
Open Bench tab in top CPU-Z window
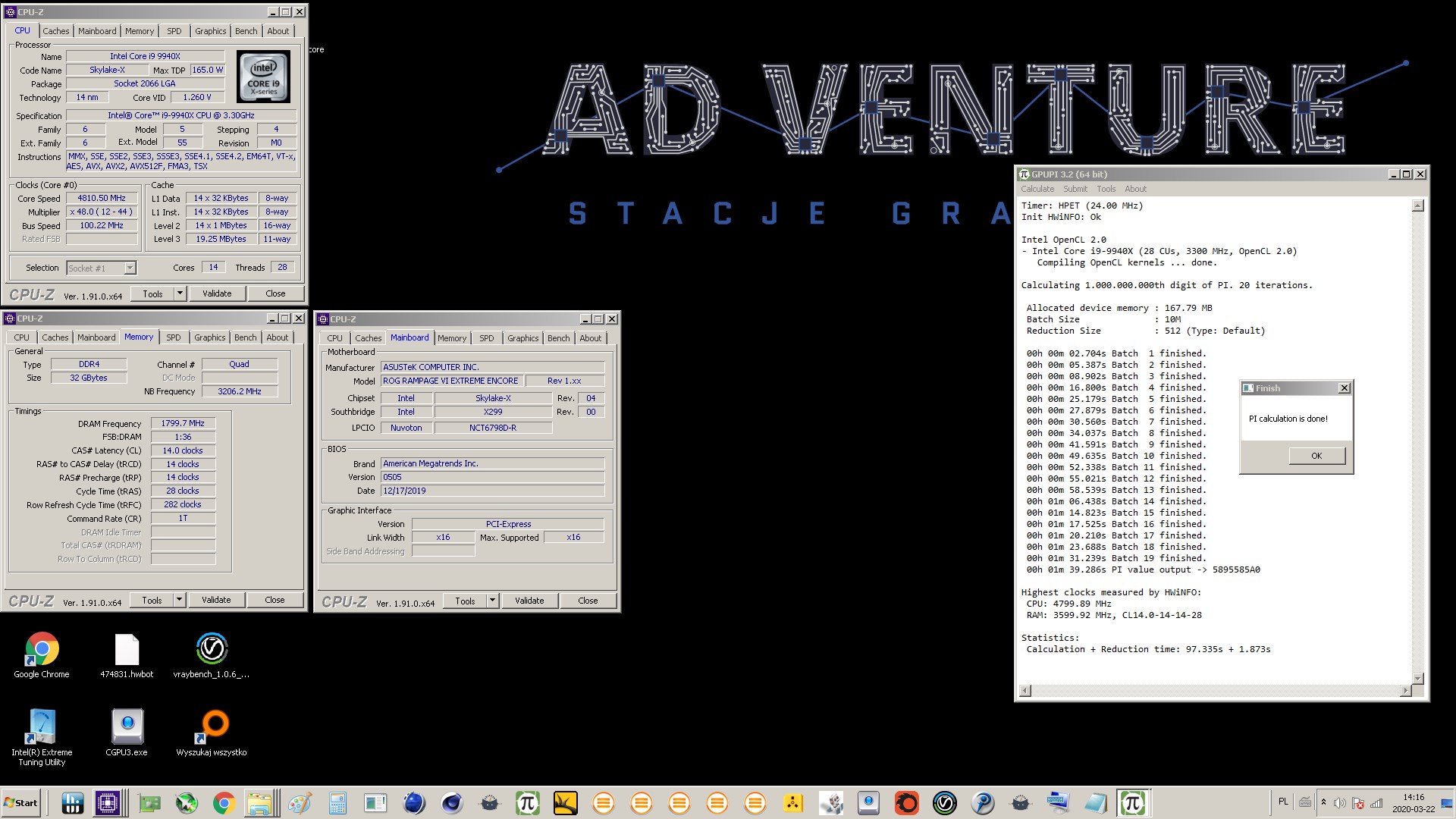[x=246, y=31]
